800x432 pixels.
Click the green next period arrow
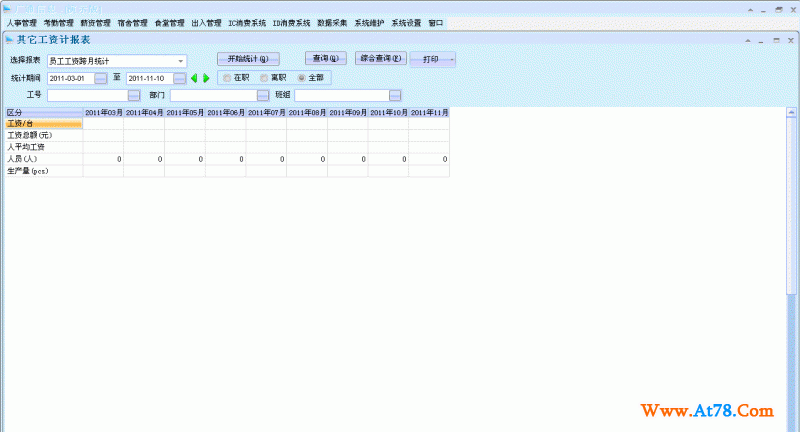point(206,78)
